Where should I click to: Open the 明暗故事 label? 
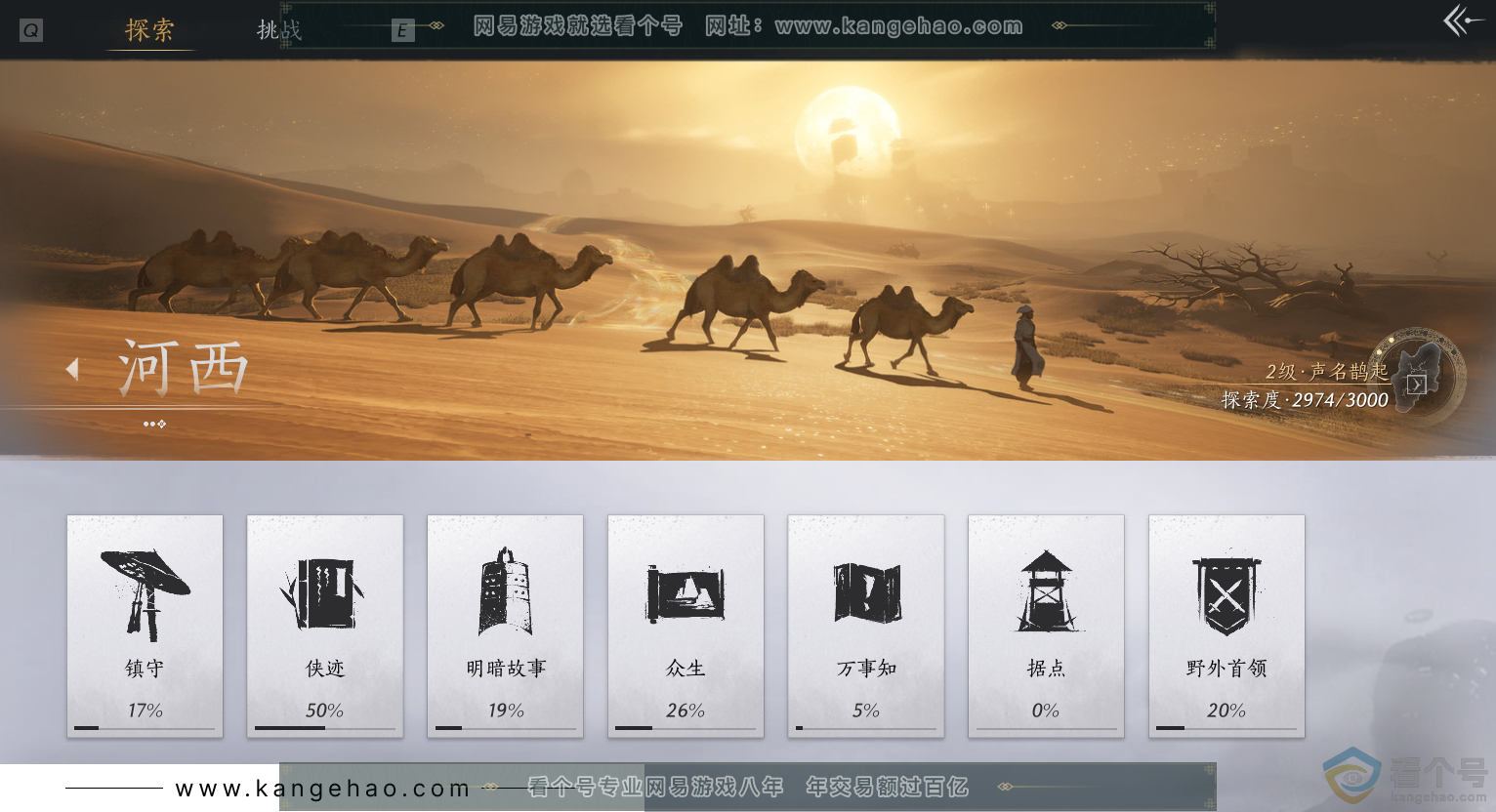pyautogui.click(x=506, y=669)
